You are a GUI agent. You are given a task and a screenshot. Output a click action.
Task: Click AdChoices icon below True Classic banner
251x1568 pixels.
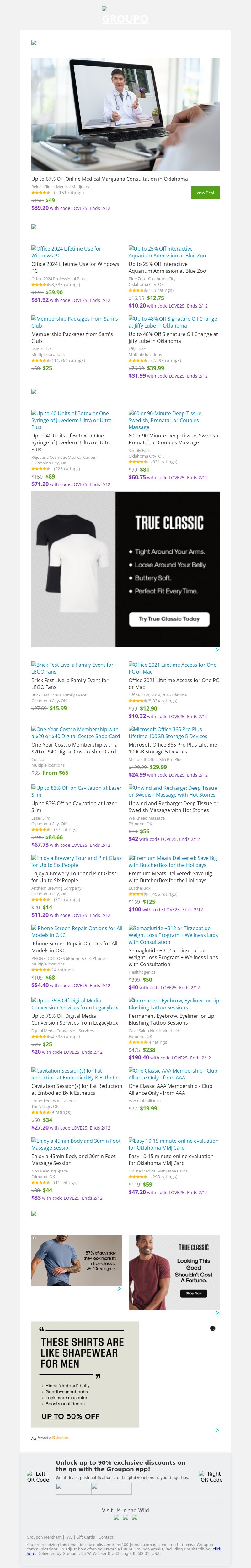217,650
